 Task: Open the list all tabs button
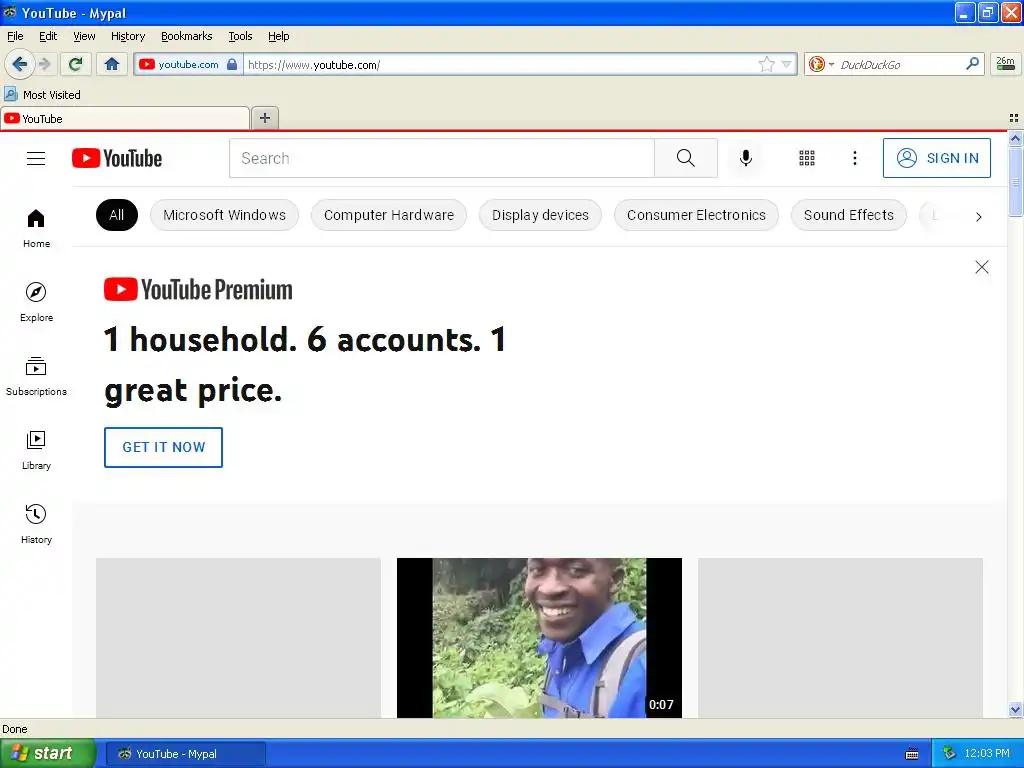(x=1014, y=118)
